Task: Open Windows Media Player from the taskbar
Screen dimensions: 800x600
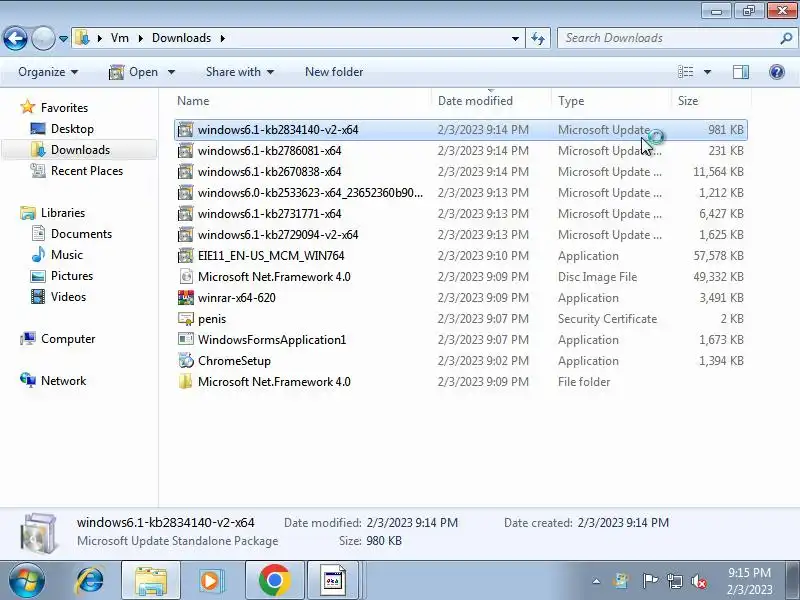Action: click(x=210, y=581)
